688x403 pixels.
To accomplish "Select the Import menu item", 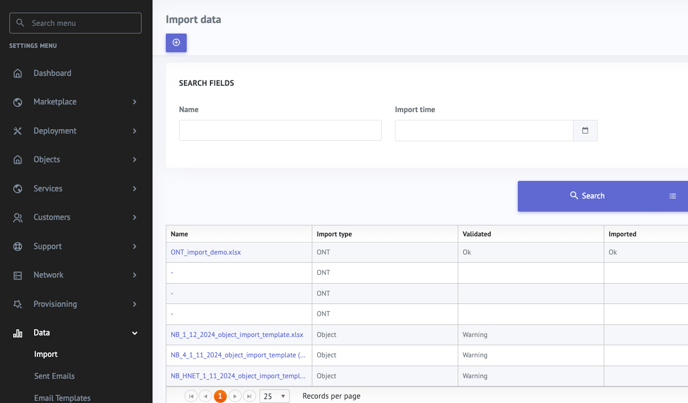I will point(46,354).
